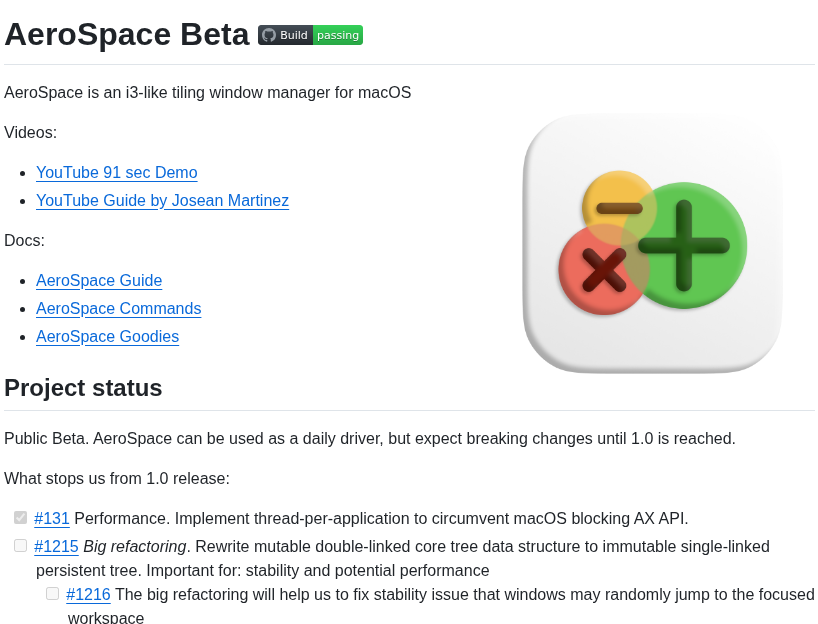Click 'What stops us from 1.0 release:' text
This screenshot has width=818, height=624.
[x=117, y=478]
